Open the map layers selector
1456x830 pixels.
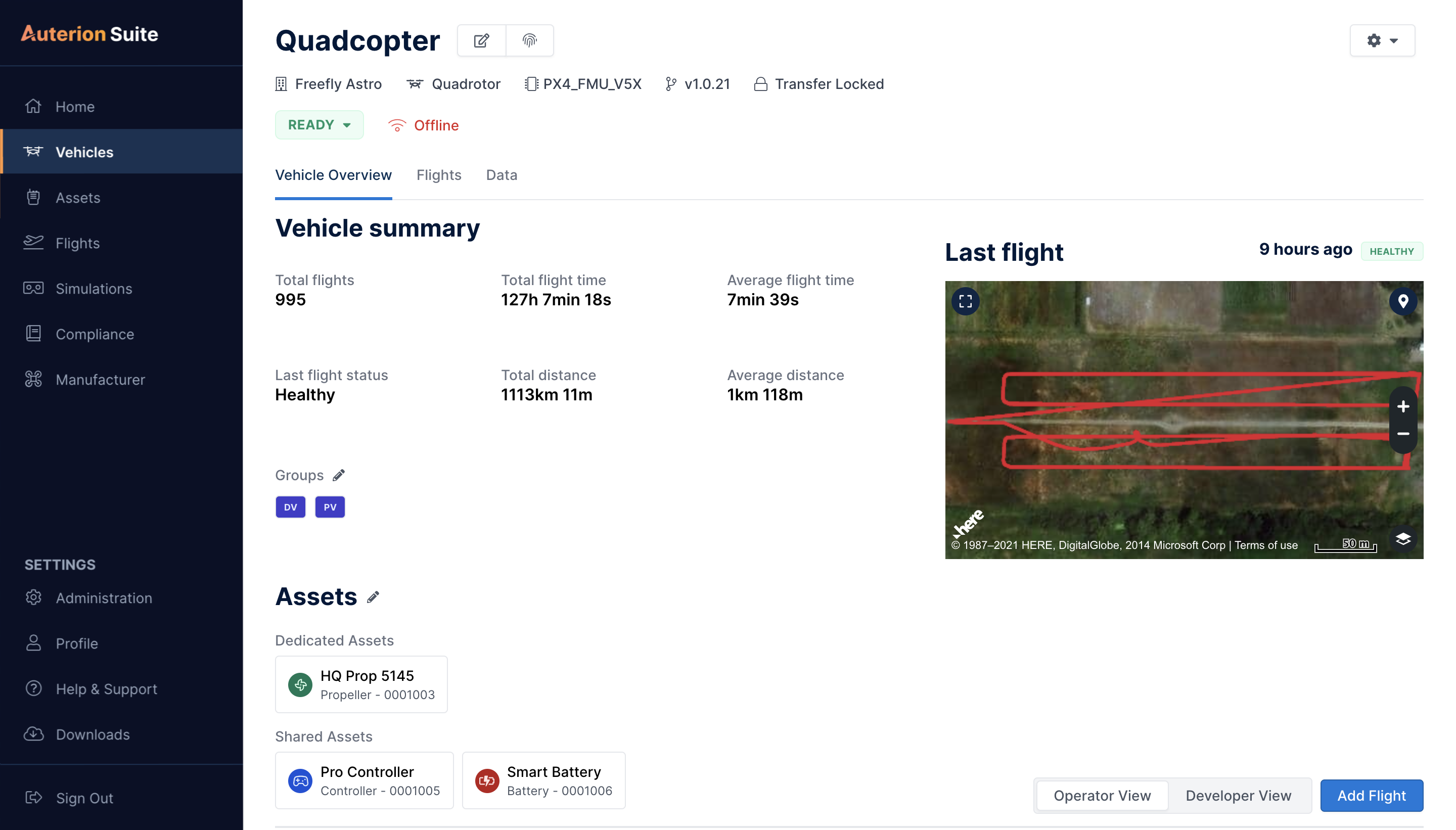pyautogui.click(x=1403, y=539)
